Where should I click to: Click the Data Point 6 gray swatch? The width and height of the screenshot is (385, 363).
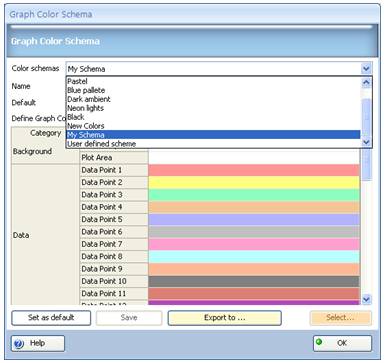click(x=254, y=232)
